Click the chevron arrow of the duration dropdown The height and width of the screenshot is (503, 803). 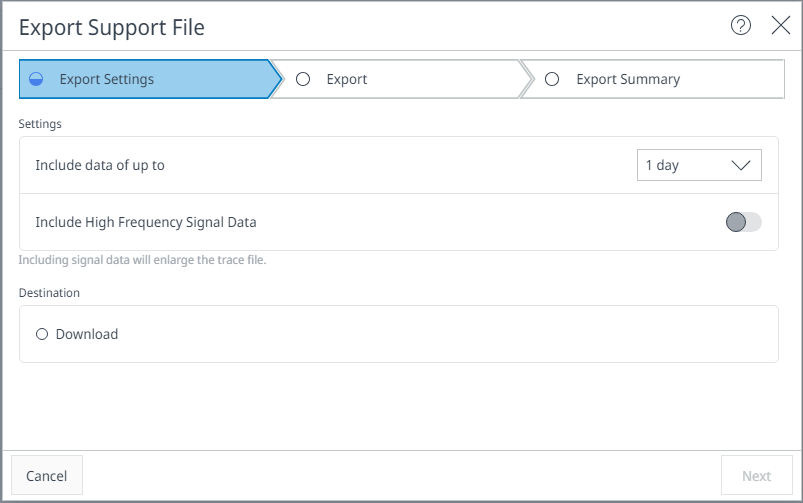741,166
